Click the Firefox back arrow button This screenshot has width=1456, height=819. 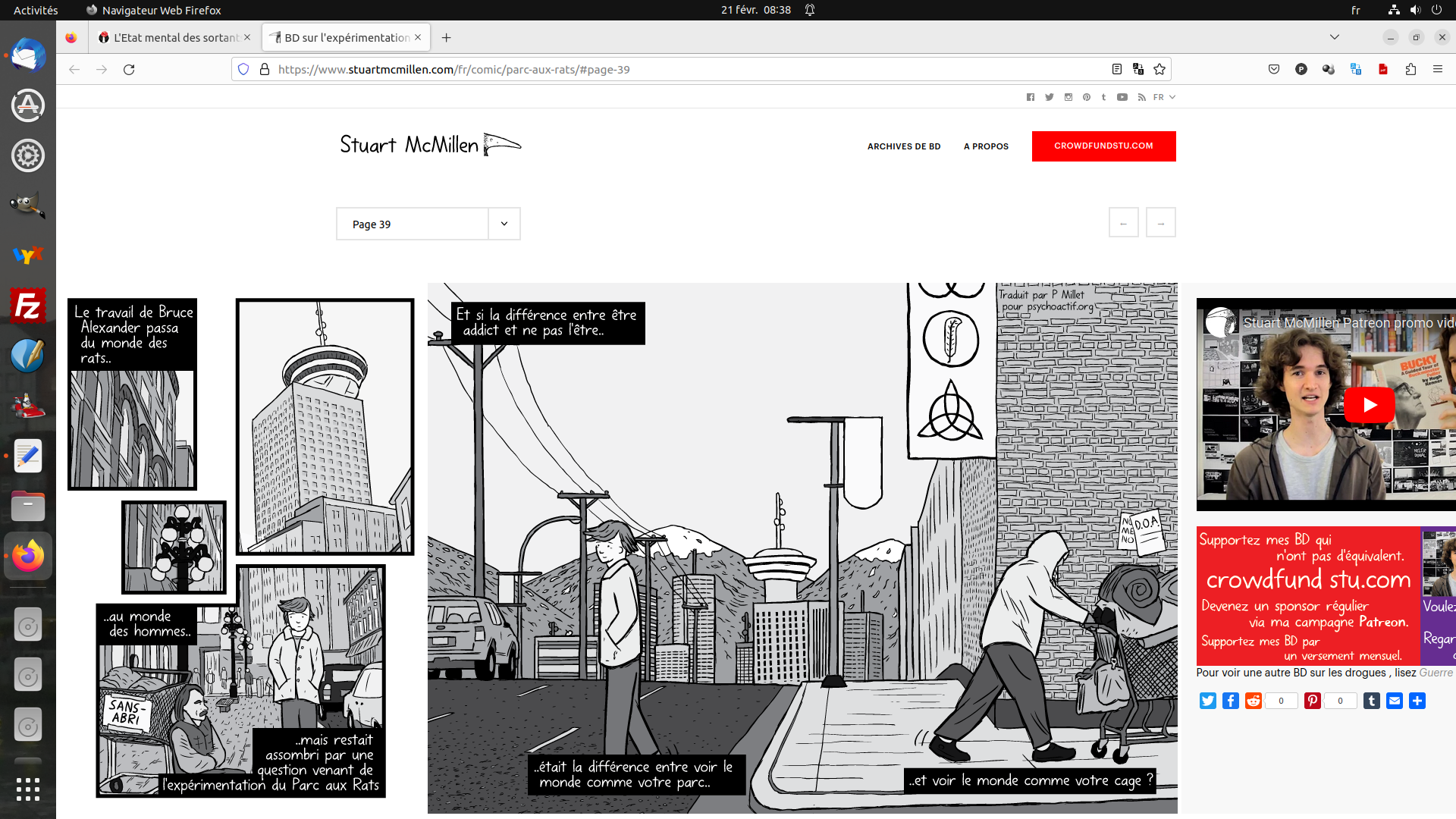[74, 69]
